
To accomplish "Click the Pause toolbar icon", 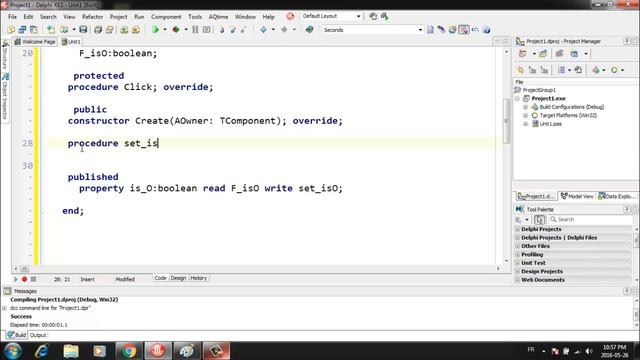I will click(195, 29).
